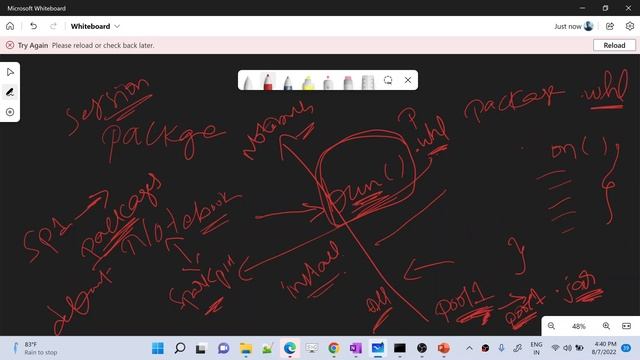Select the yellow highlighter tool

click(x=308, y=82)
